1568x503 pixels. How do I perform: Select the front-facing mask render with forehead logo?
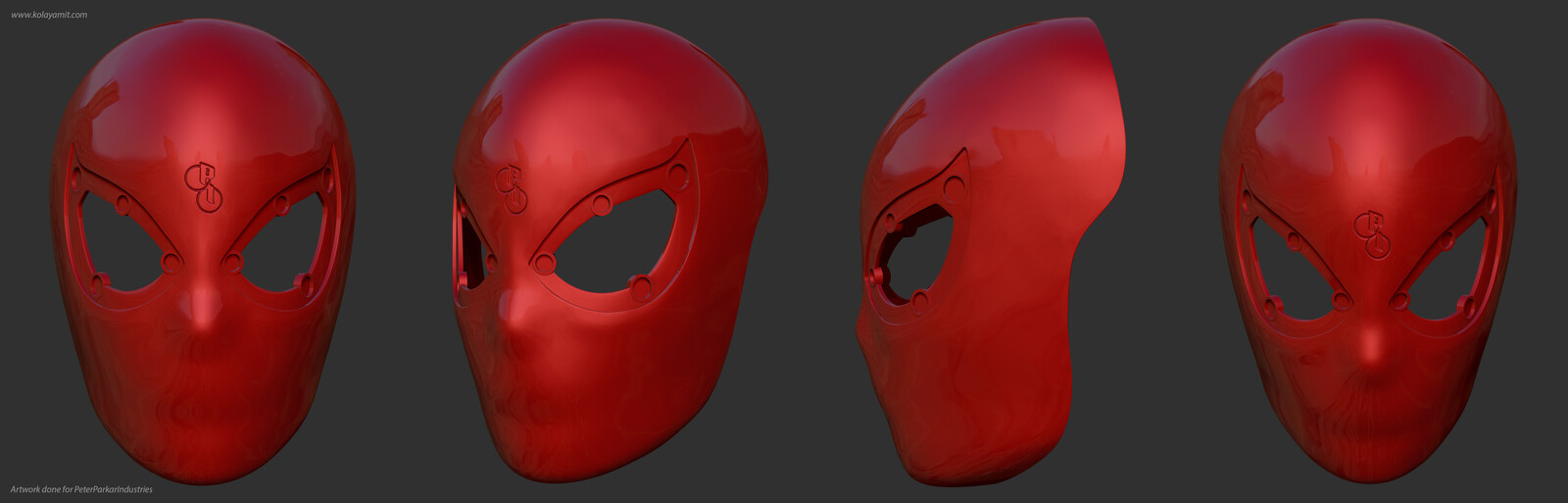(x=204, y=251)
